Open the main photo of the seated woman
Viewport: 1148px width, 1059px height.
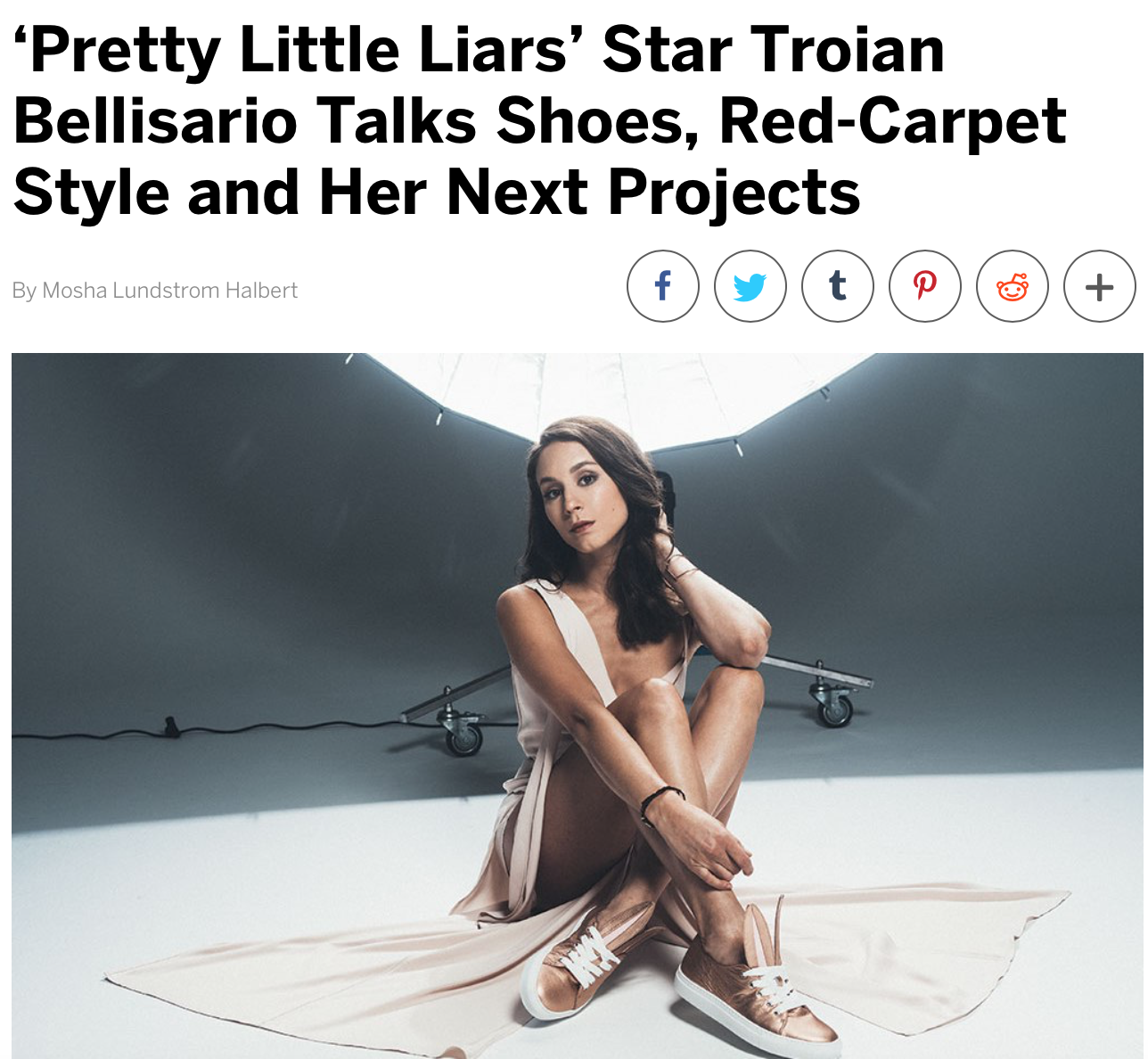[x=577, y=706]
